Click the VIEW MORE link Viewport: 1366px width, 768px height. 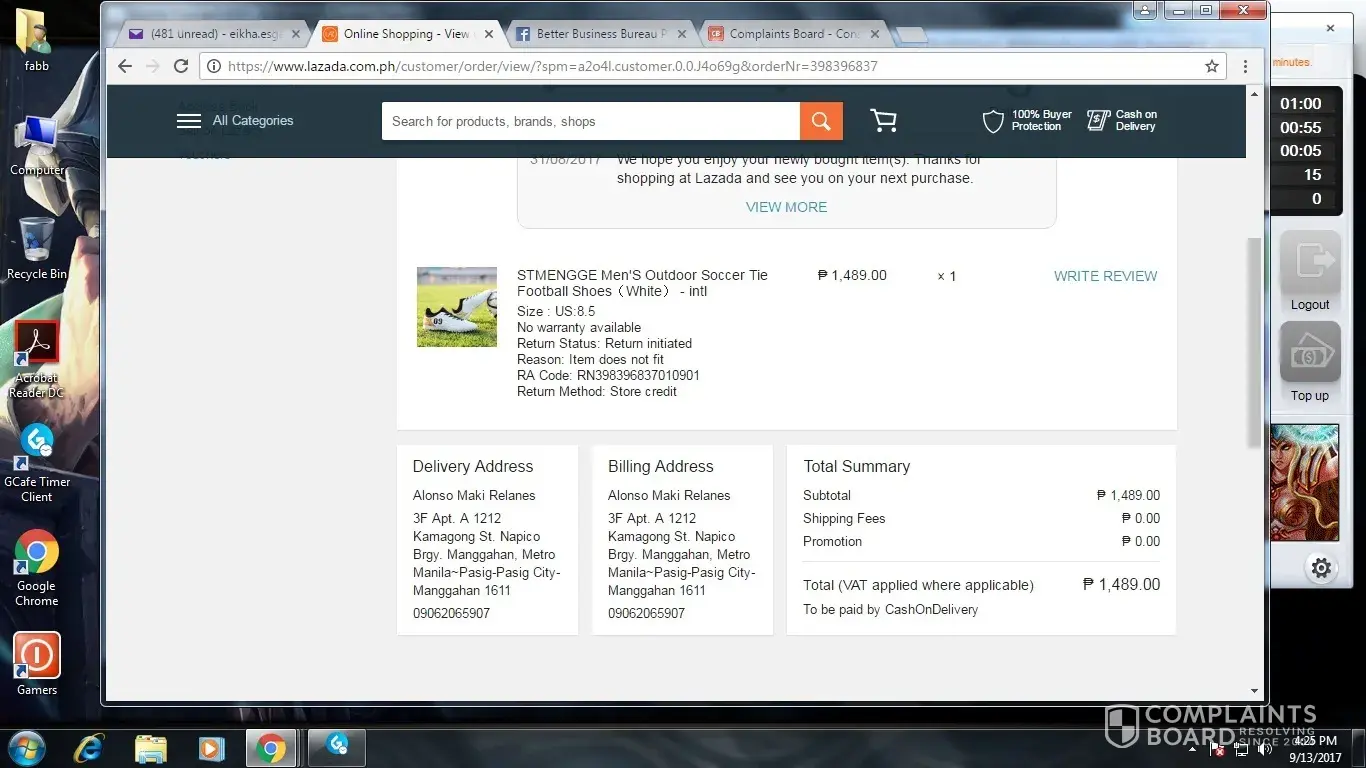pyautogui.click(x=786, y=207)
